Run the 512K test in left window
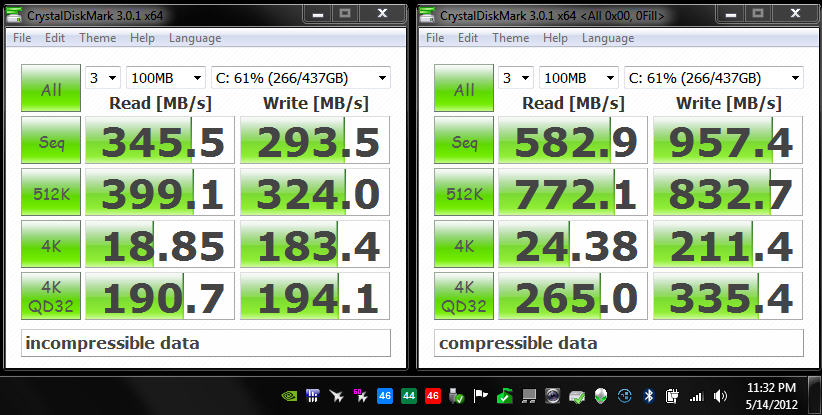The width and height of the screenshot is (822, 415). coord(51,192)
